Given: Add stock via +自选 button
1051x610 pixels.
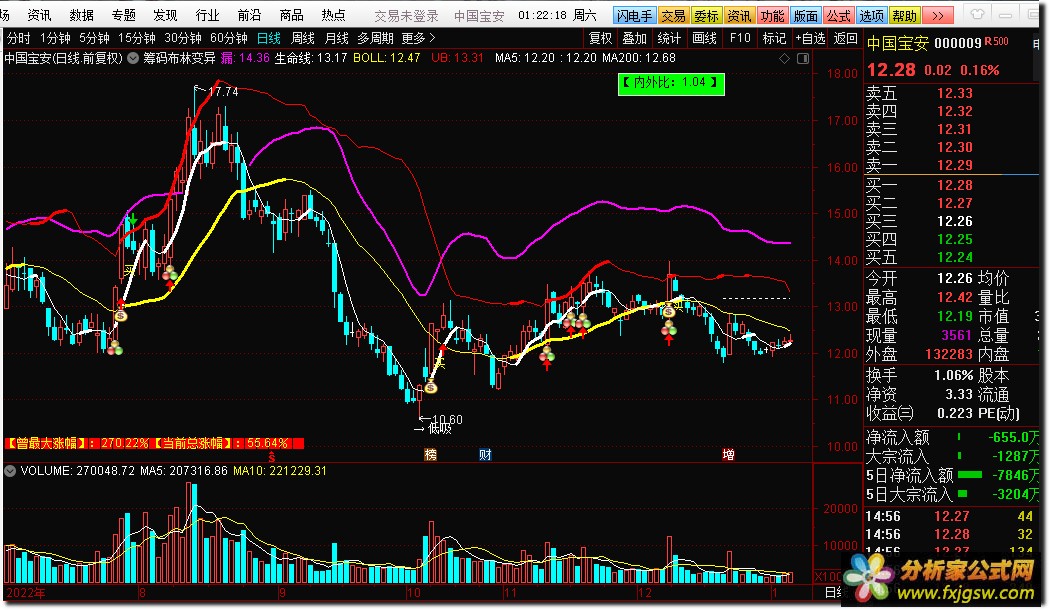Looking at the screenshot, I should (810, 38).
